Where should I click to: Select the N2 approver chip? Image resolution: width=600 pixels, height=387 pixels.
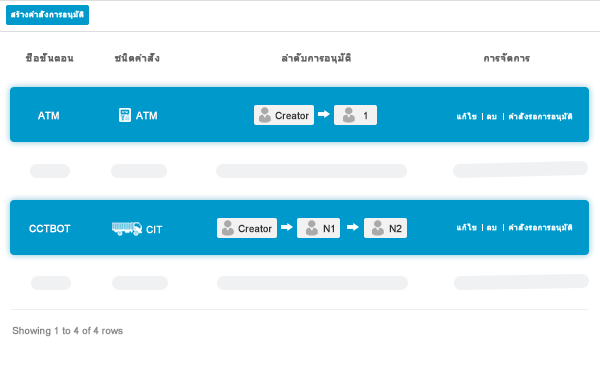point(385,228)
